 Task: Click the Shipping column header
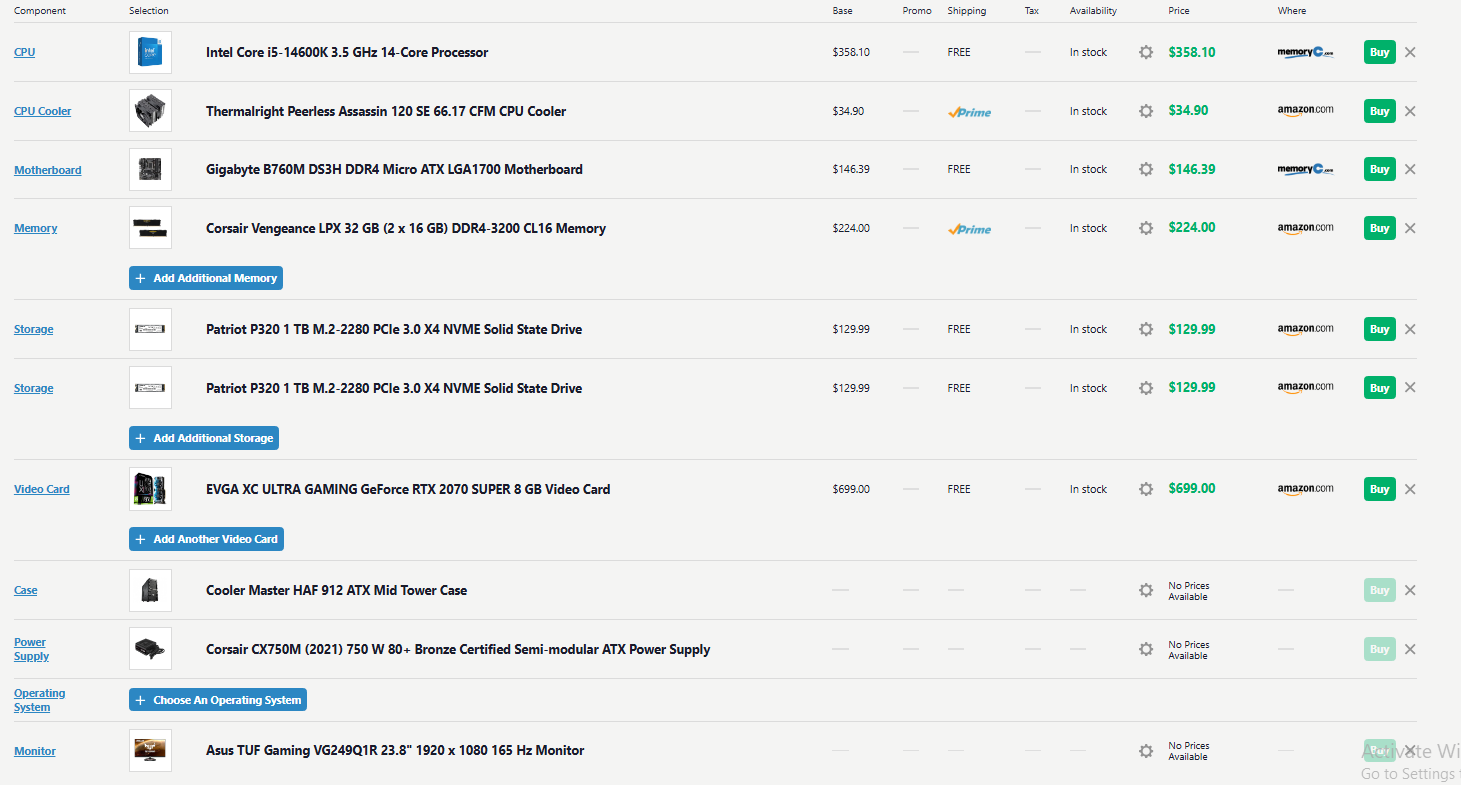(x=967, y=11)
